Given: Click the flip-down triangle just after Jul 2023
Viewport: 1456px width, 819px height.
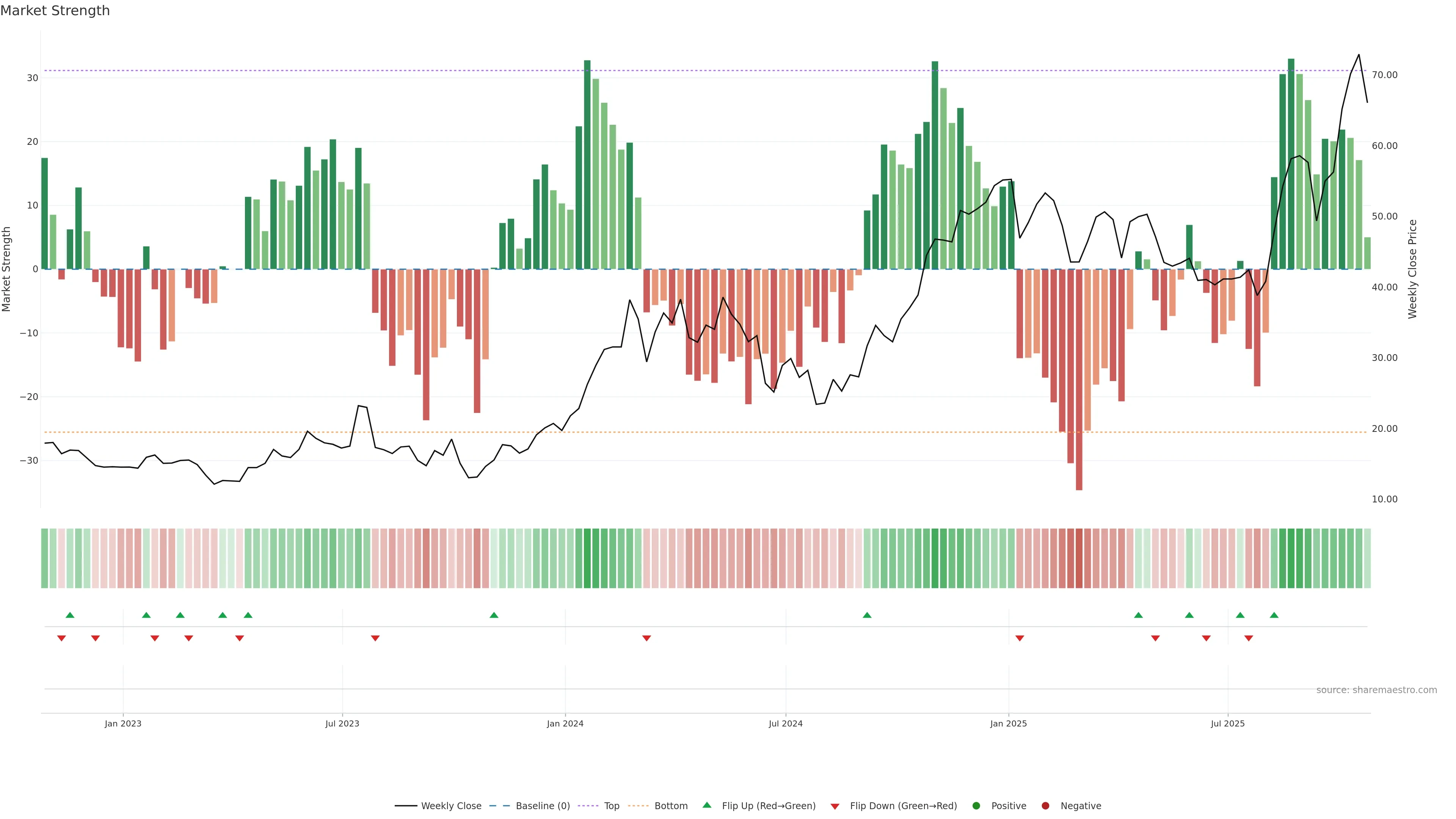Looking at the screenshot, I should point(375,638).
